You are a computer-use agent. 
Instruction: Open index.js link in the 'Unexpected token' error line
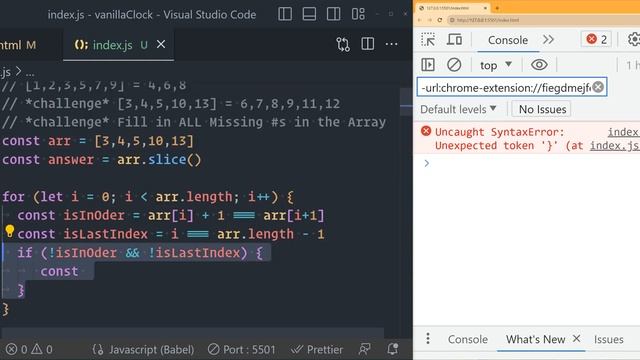615,146
